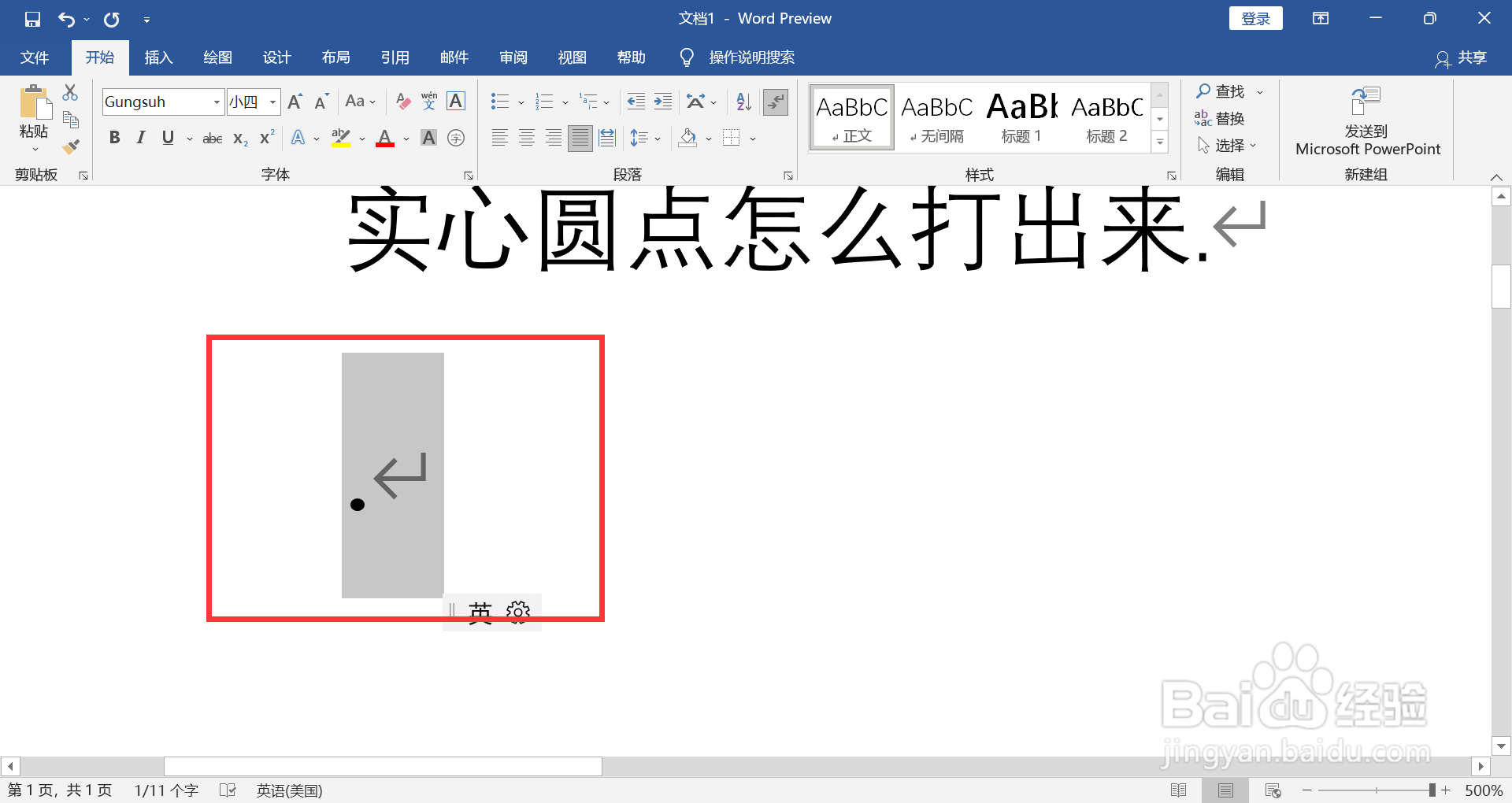
Task: Activate the Format Painter tool
Action: click(x=70, y=146)
